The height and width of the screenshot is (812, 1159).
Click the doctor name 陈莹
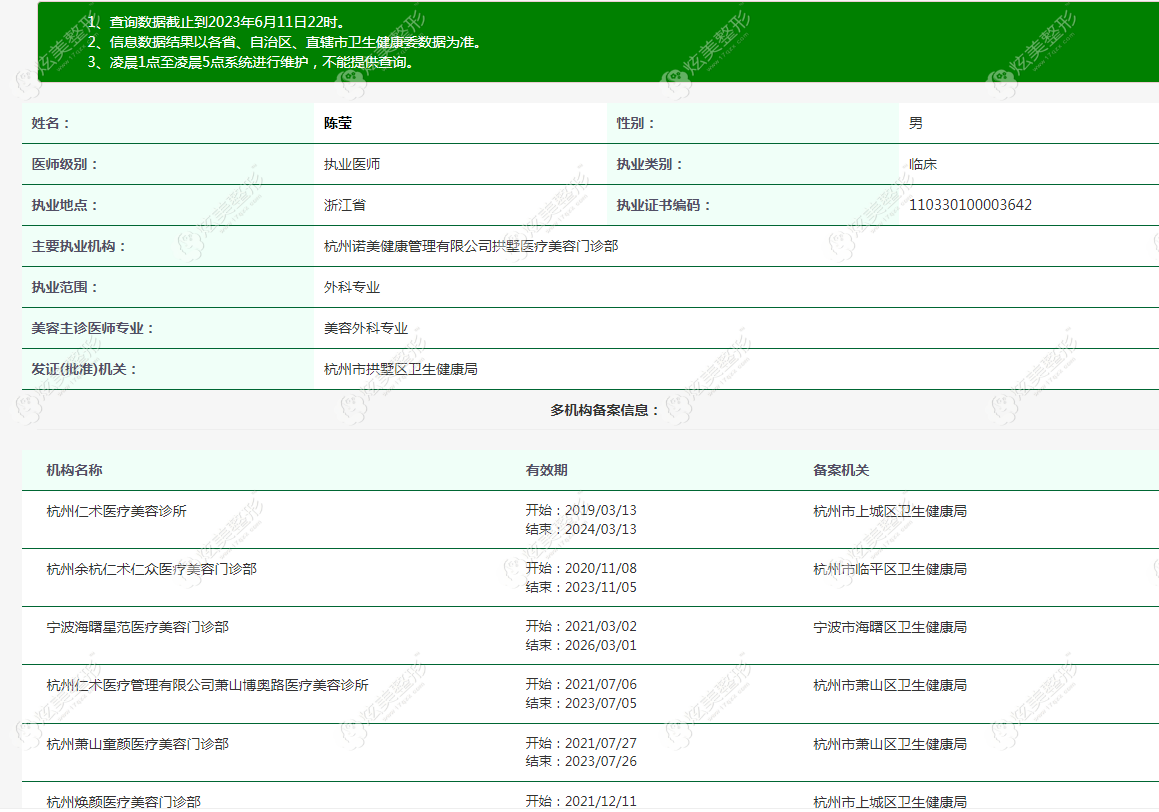pyautogui.click(x=338, y=123)
